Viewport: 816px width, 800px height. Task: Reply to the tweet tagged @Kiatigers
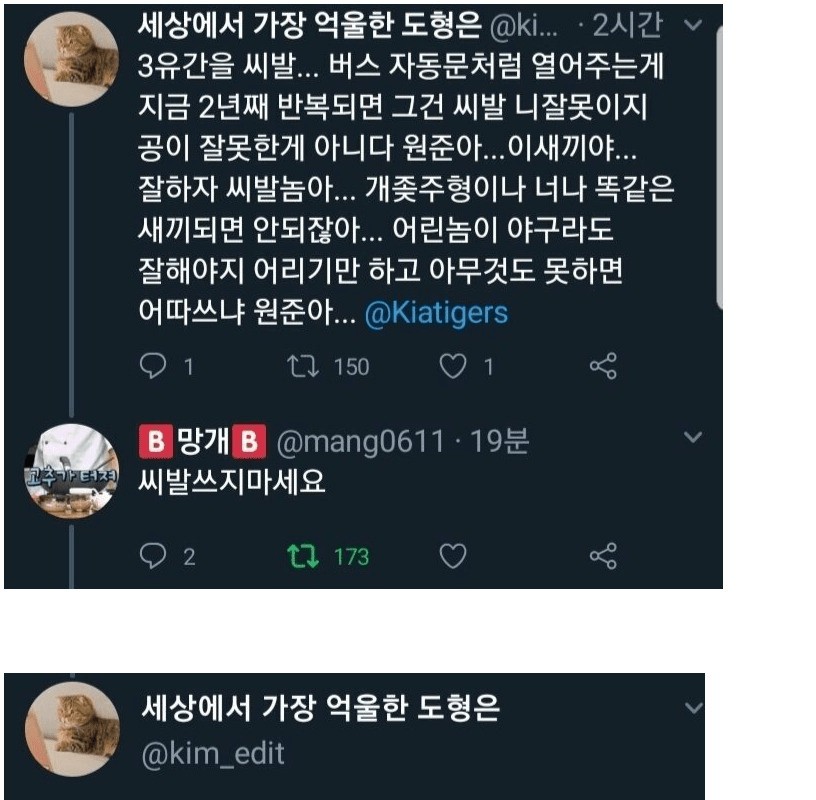point(153,367)
